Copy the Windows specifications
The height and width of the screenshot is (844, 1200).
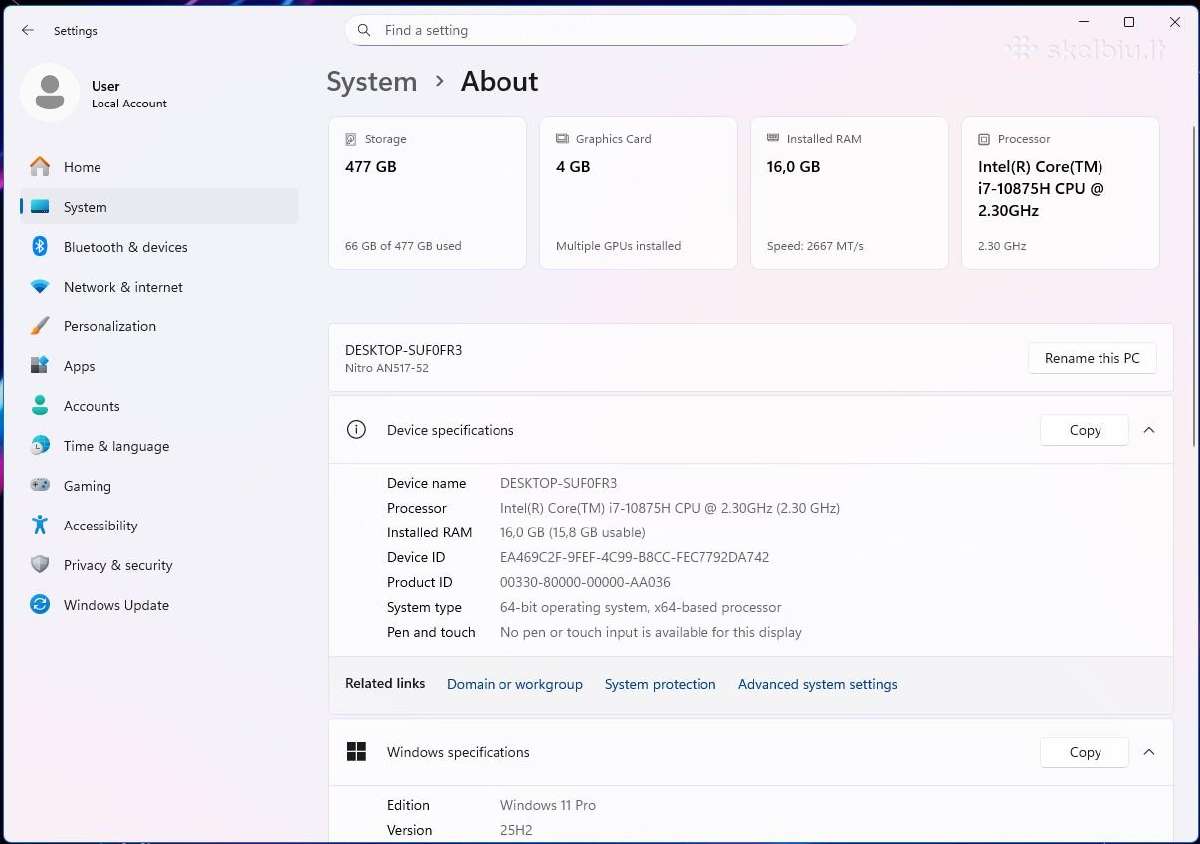coord(1085,752)
